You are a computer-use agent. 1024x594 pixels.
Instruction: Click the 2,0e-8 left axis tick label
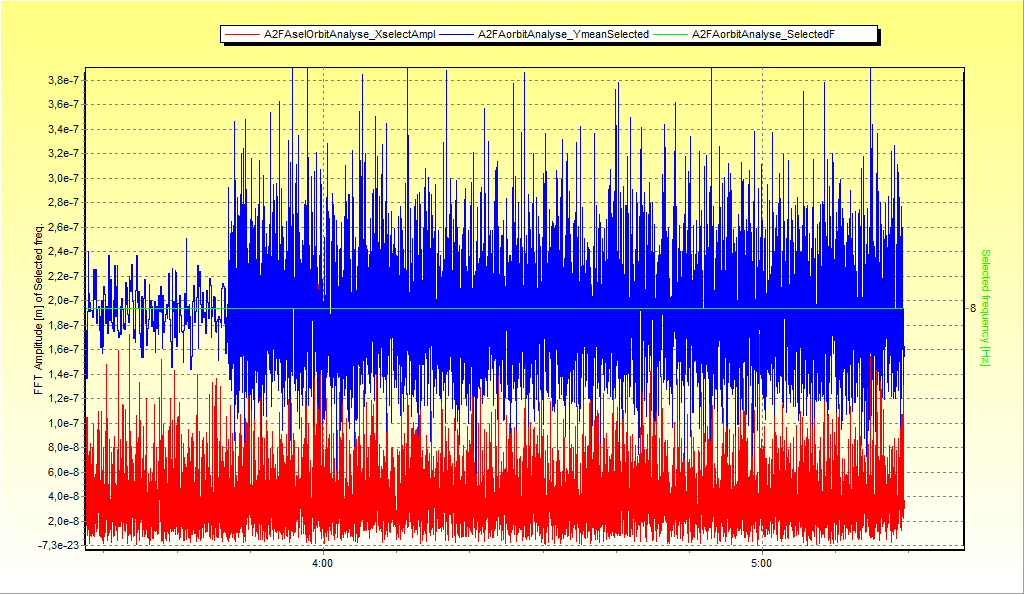58,521
